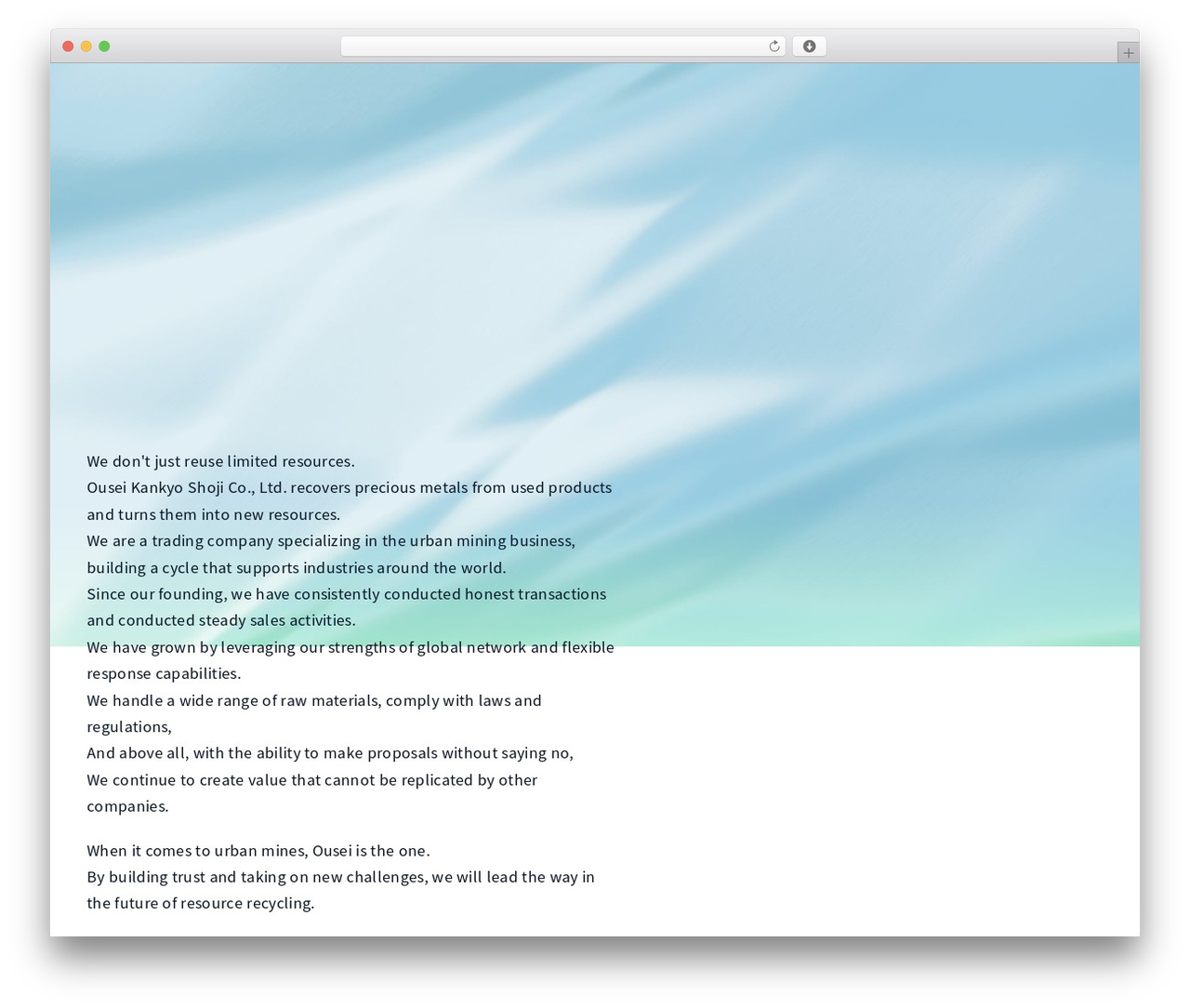1190x1008 pixels.
Task: Minimize the window using the yellow button
Action: click(86, 46)
